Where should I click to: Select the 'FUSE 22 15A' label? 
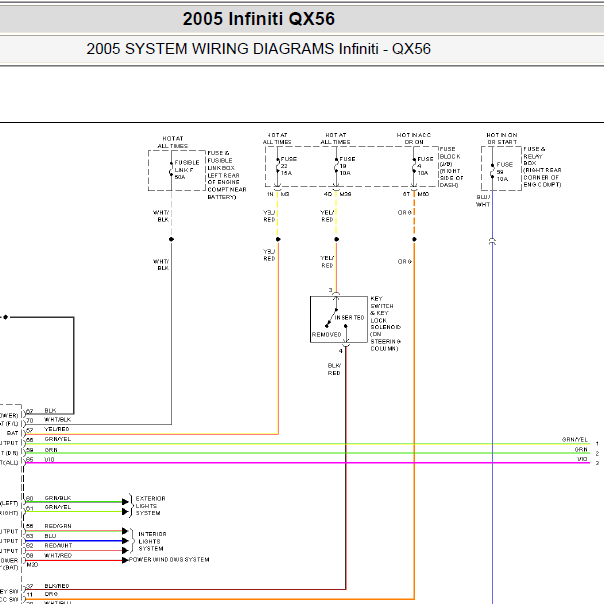click(288, 166)
